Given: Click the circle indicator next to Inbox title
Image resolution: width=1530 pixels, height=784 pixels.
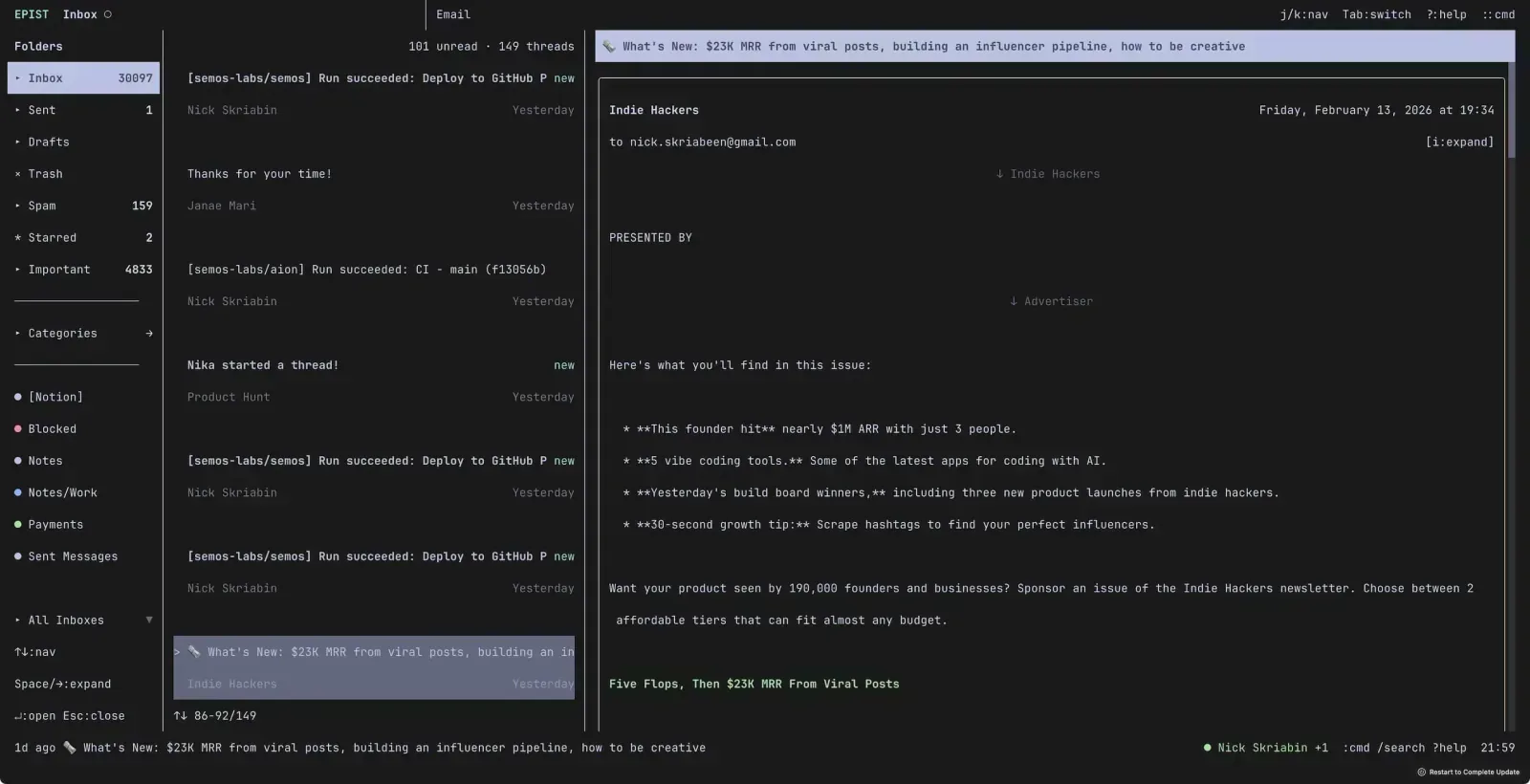Looking at the screenshot, I should 108,14.
